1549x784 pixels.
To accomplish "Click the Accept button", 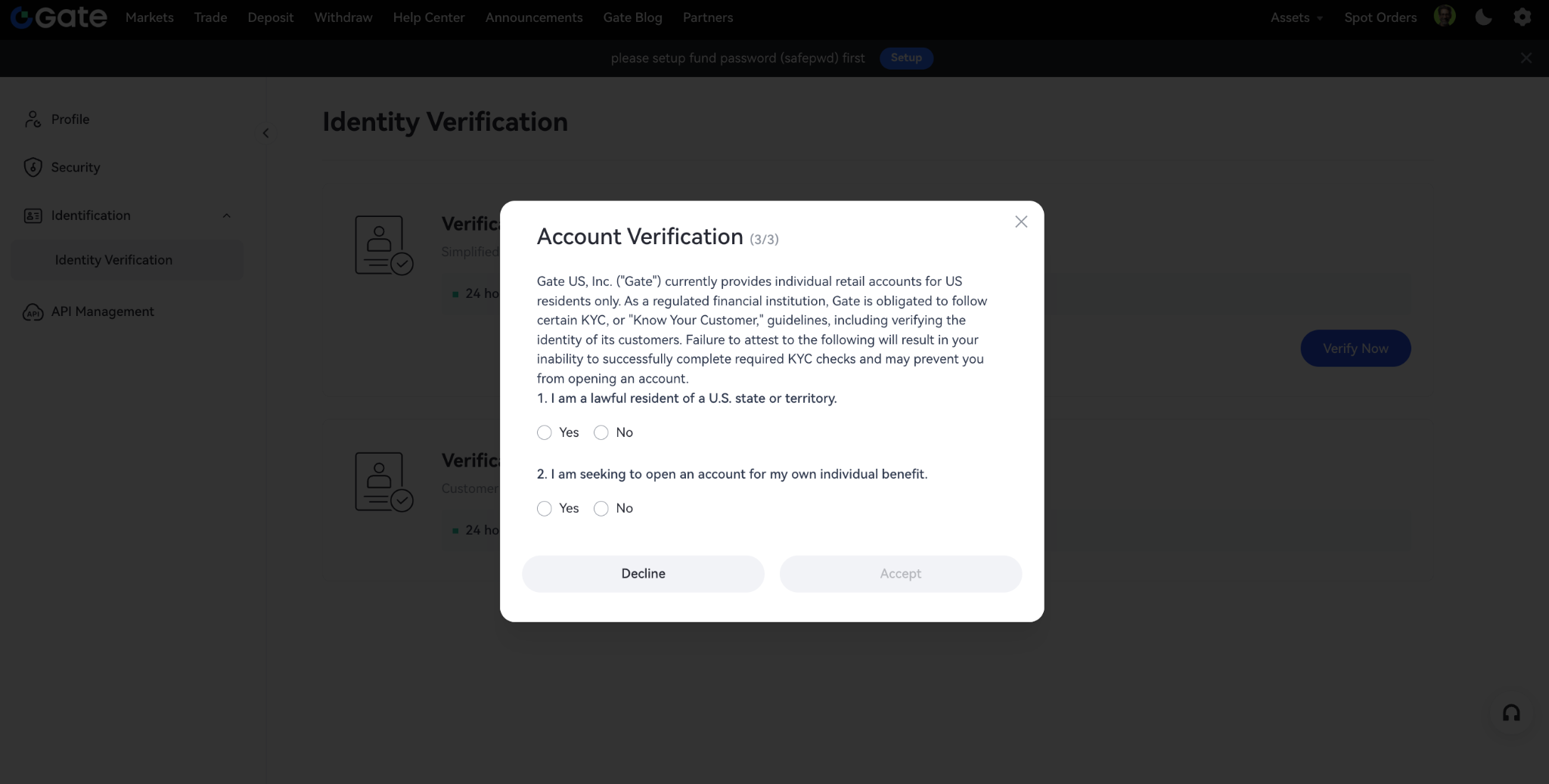I will 900,574.
